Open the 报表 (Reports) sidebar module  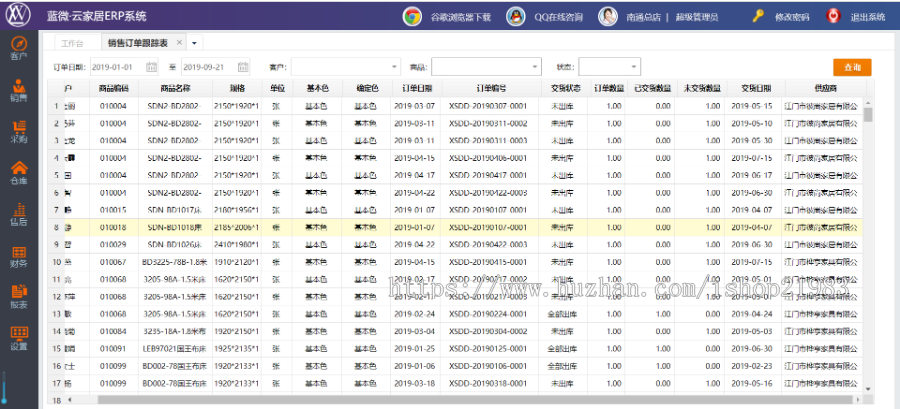[x=18, y=296]
